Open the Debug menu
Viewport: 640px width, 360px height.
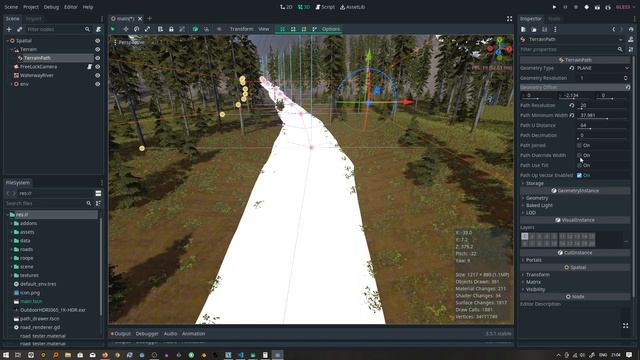coord(51,7)
